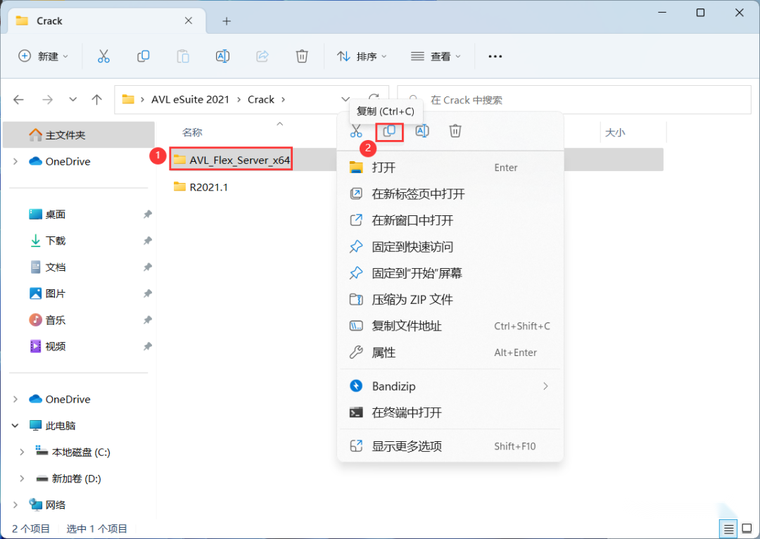Viewport: 760px width, 539px height.
Task: Click the toolbar cut scissors icon
Action: click(x=103, y=56)
